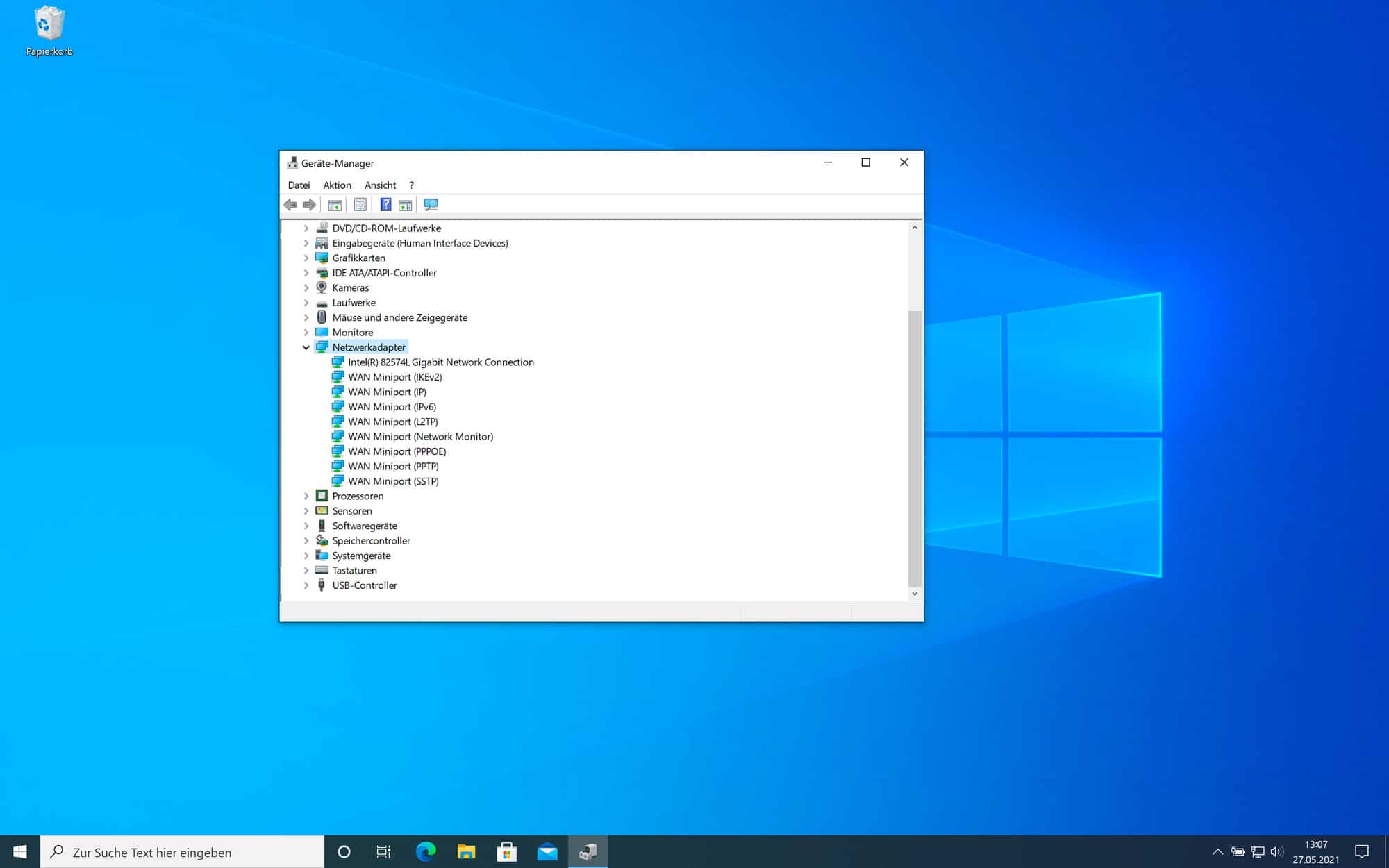Click the power/battery tray icon
This screenshot has height=868, width=1389.
point(1238,851)
